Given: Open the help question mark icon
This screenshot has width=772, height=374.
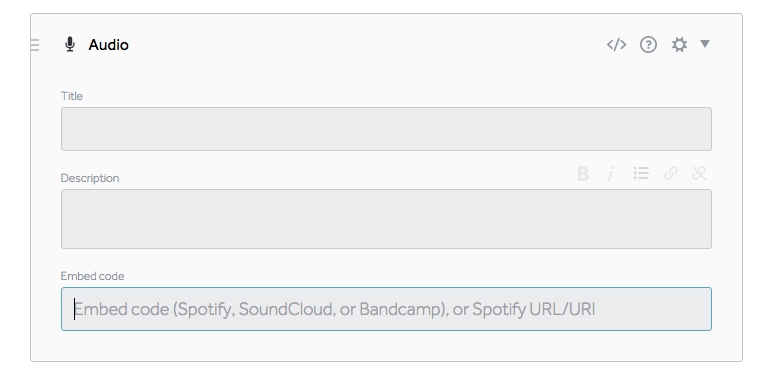Looking at the screenshot, I should click(648, 45).
